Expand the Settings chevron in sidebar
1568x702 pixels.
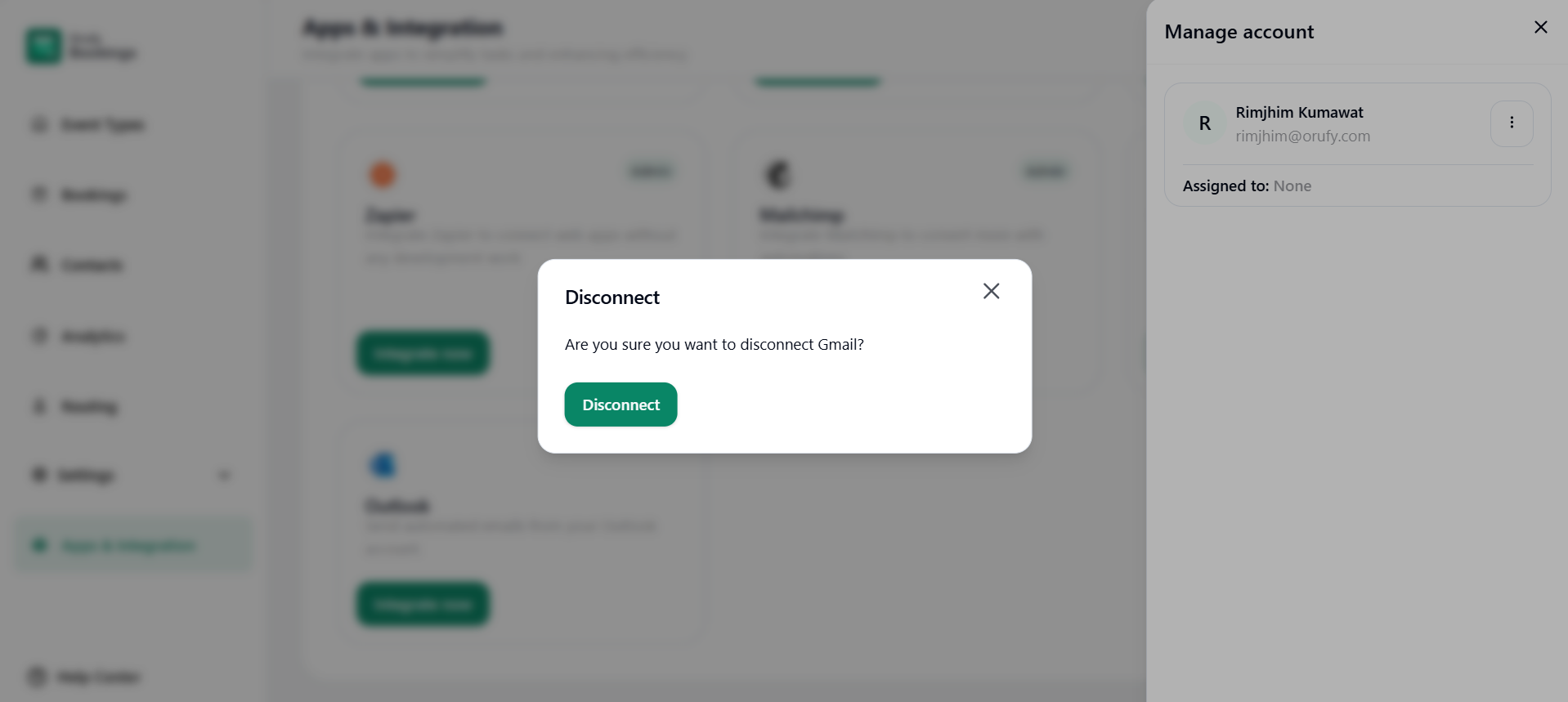click(x=224, y=476)
